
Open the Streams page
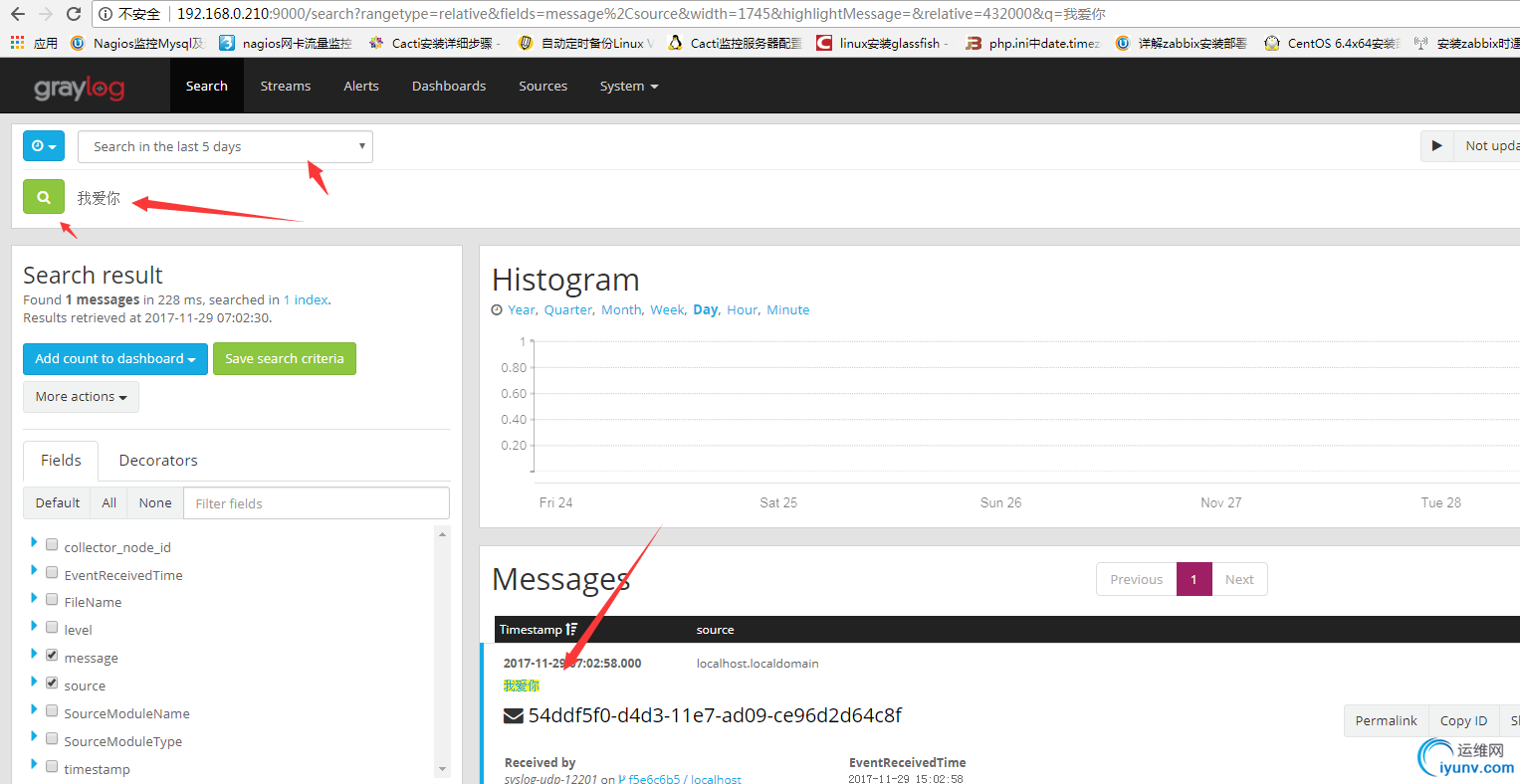pos(286,87)
